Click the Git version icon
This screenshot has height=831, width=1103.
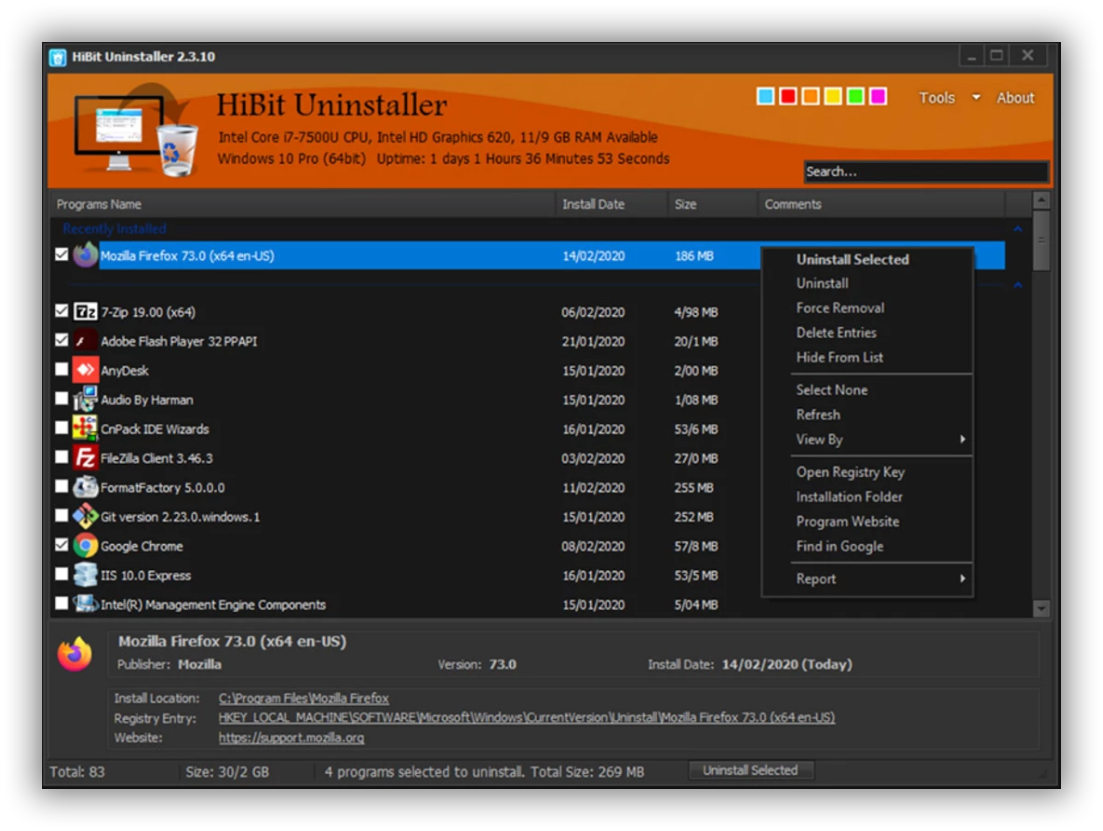86,517
